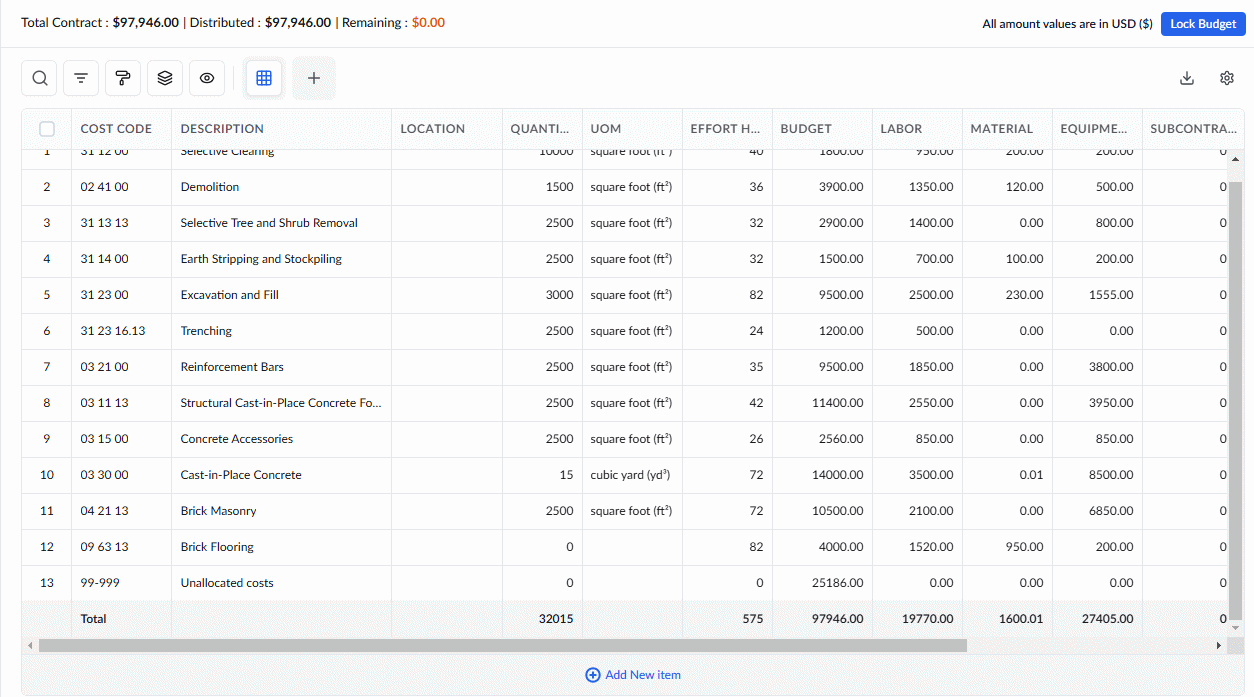Click Earth Stripping and Stockpiling cell
This screenshot has height=697, width=1254.
(x=281, y=259)
